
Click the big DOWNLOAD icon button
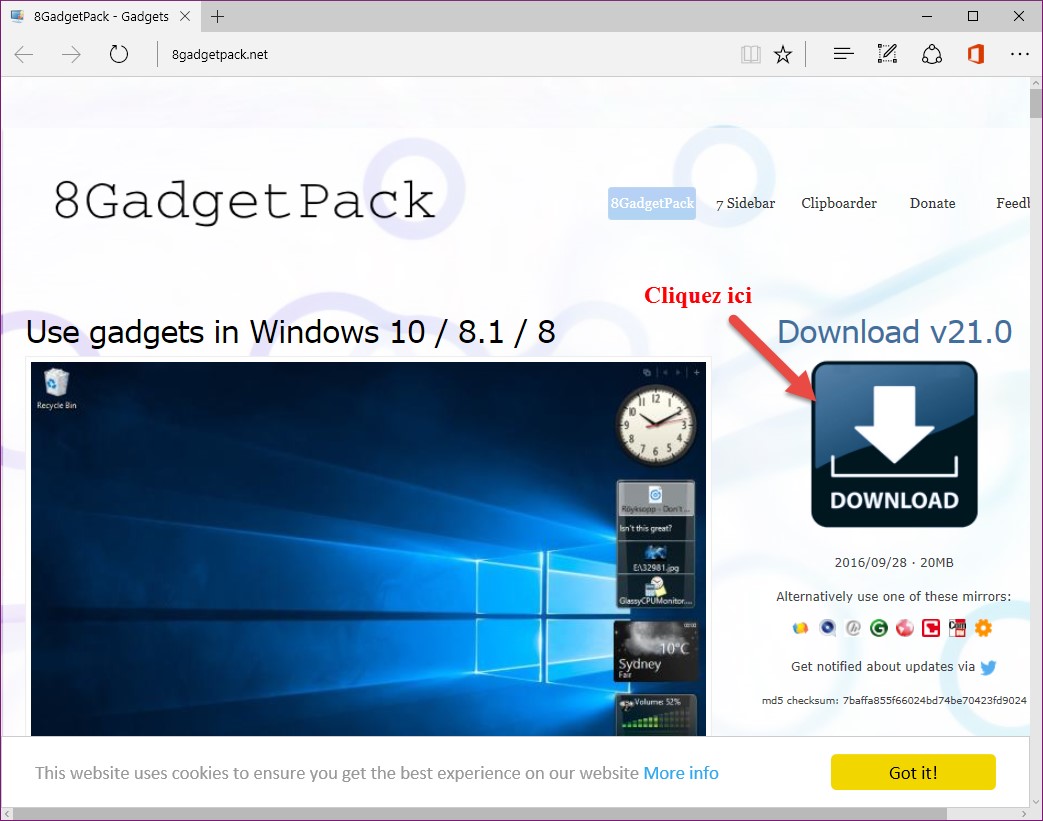point(894,444)
